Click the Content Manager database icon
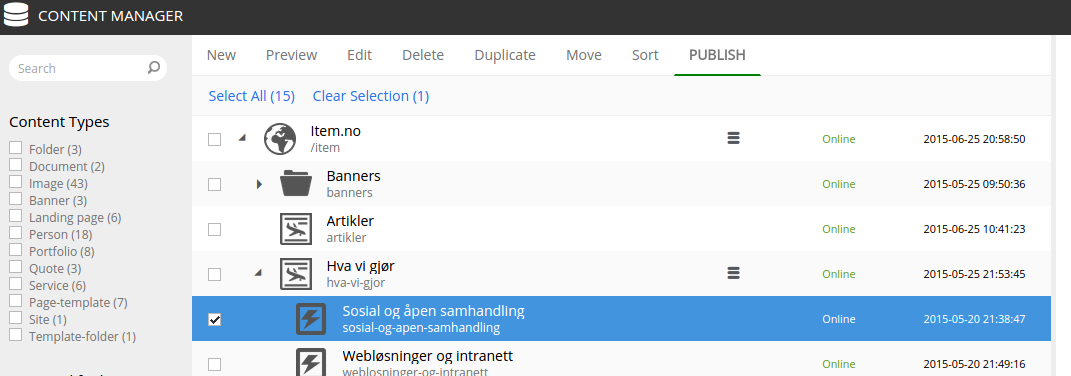The height and width of the screenshot is (376, 1071). coord(16,15)
